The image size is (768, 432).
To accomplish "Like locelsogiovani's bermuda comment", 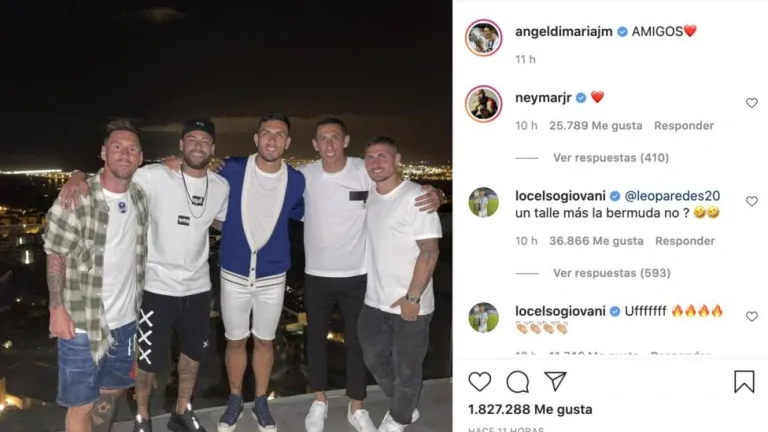I will pyautogui.click(x=752, y=201).
